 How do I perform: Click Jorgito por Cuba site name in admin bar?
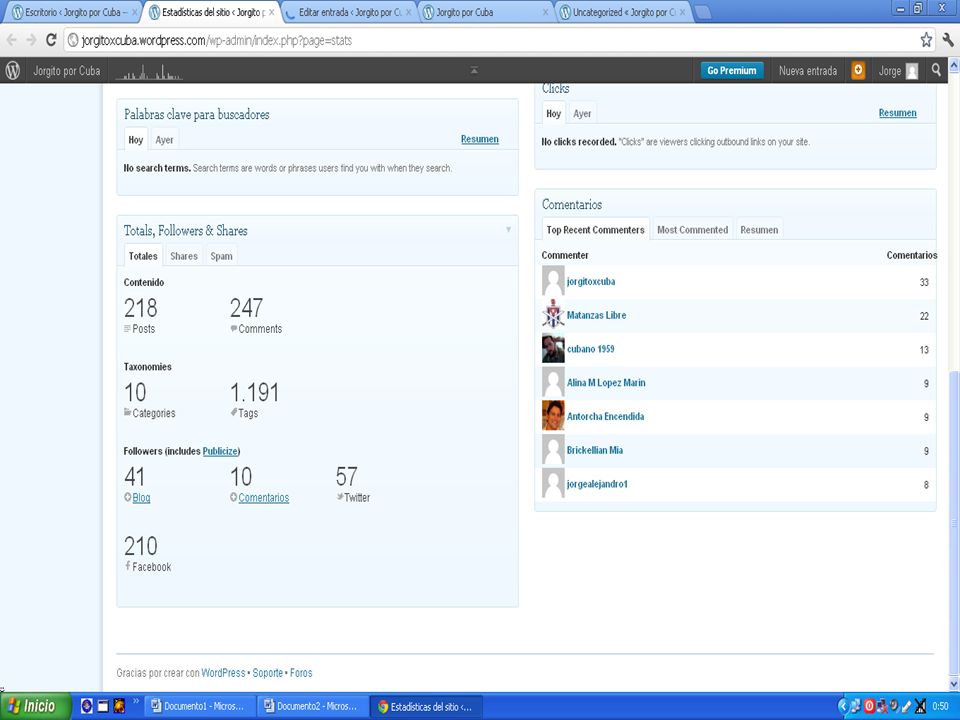66,70
